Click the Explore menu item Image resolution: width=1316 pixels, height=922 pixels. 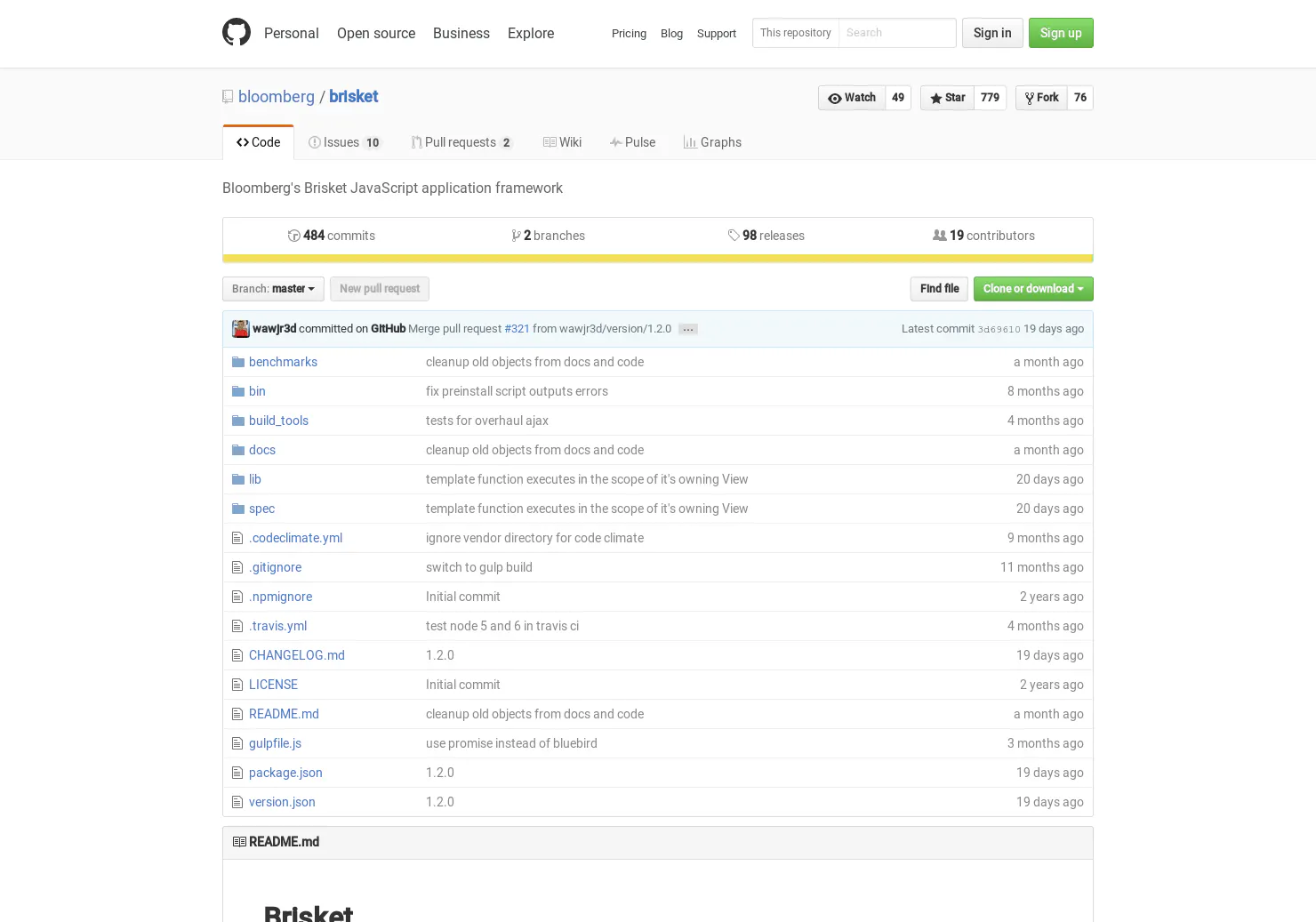pyautogui.click(x=531, y=33)
